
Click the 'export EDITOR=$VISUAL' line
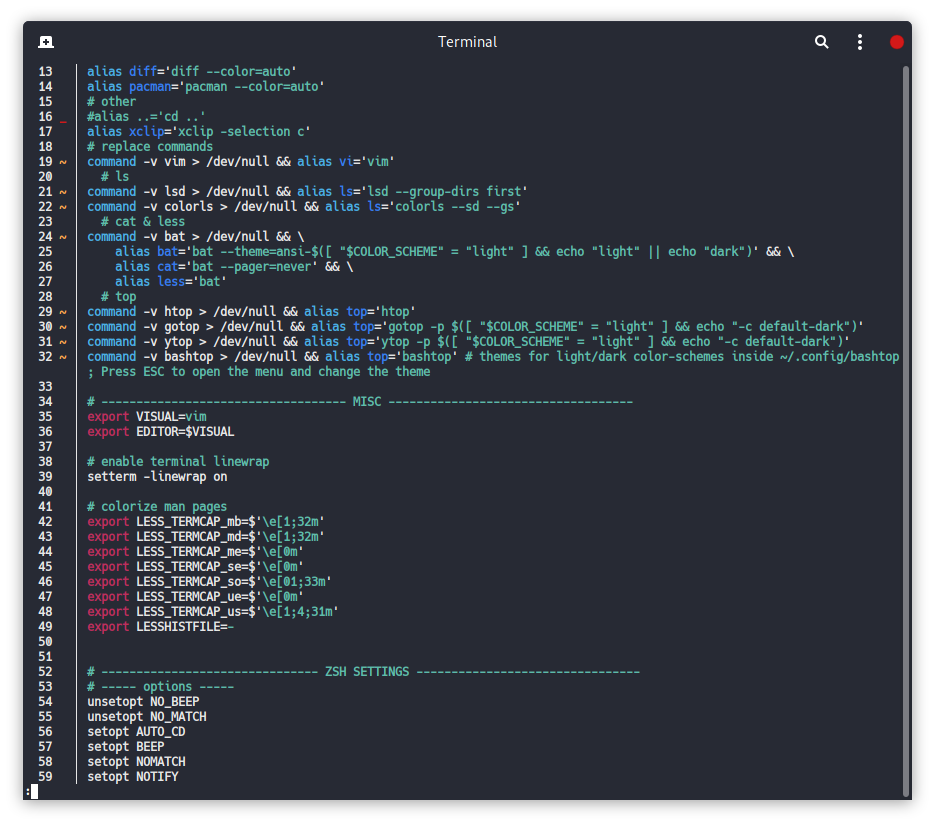pos(161,432)
